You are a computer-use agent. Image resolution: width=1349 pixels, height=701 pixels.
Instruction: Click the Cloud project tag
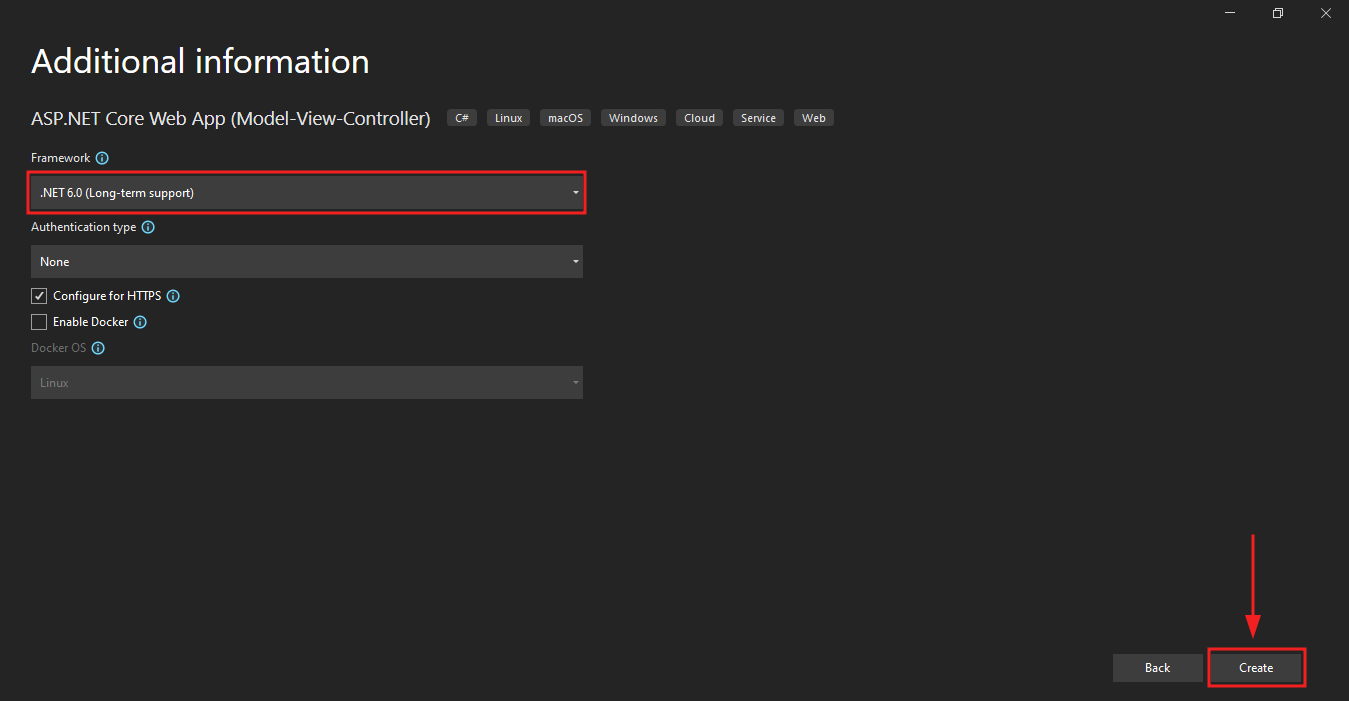pos(698,117)
